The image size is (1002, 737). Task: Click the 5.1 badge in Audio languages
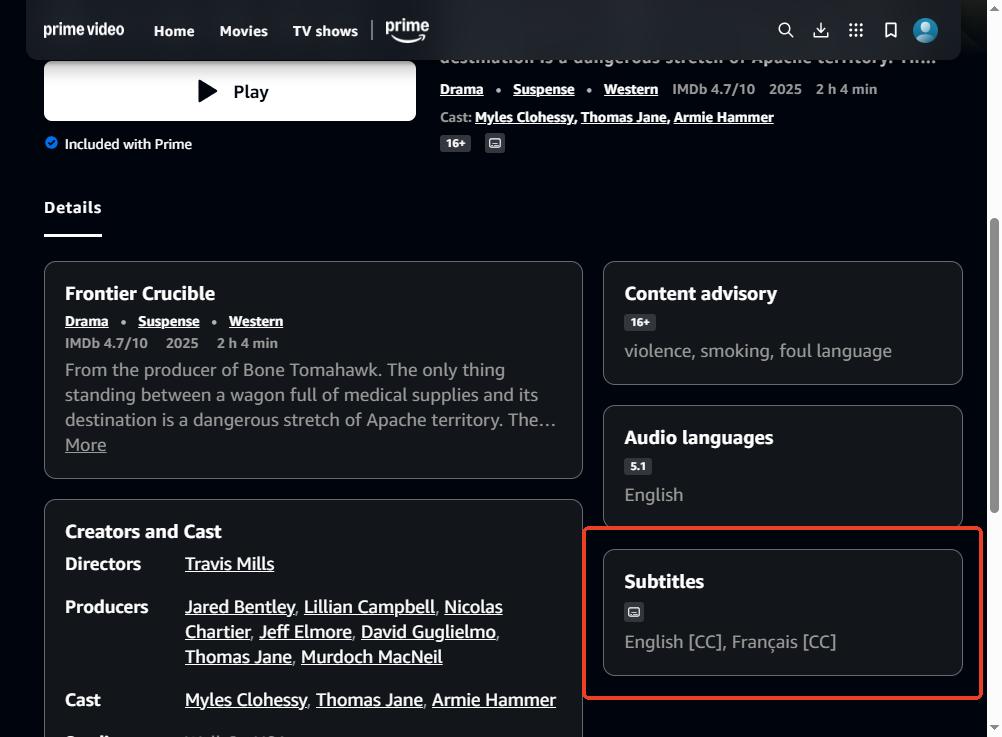(638, 466)
